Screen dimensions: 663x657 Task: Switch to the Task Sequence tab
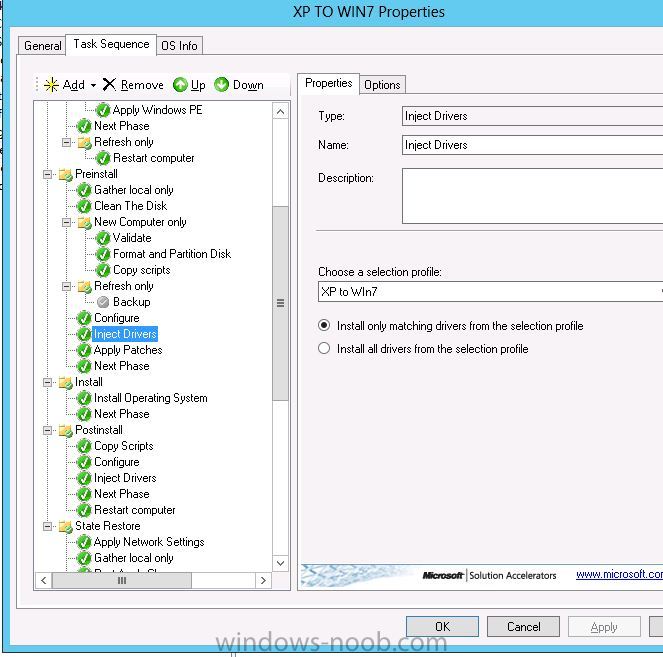[111, 44]
